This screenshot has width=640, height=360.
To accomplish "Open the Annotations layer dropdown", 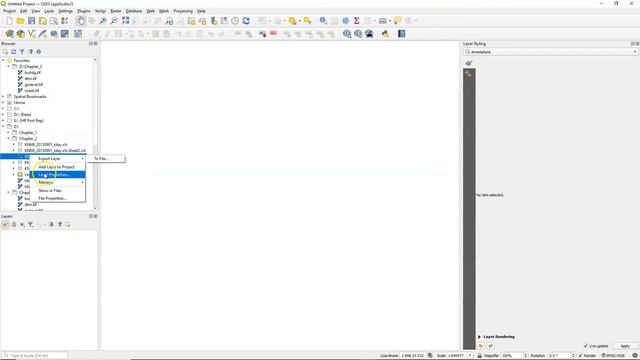I will (551, 52).
